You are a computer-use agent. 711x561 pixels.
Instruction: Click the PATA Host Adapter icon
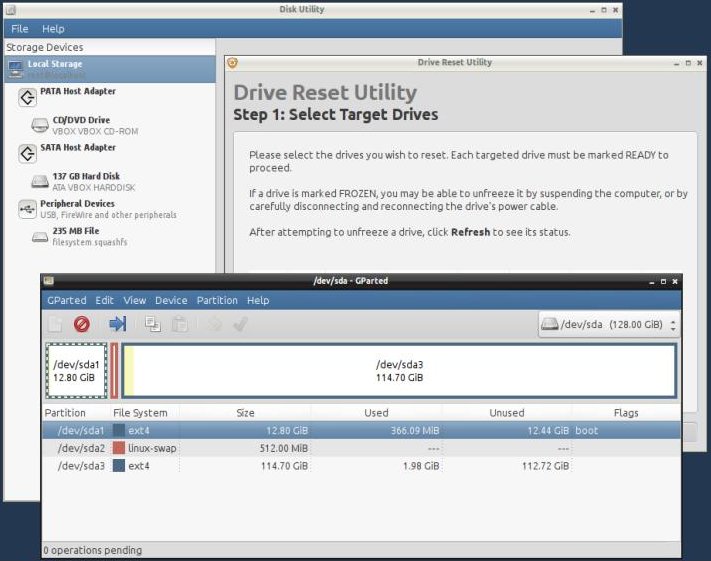[x=27, y=97]
